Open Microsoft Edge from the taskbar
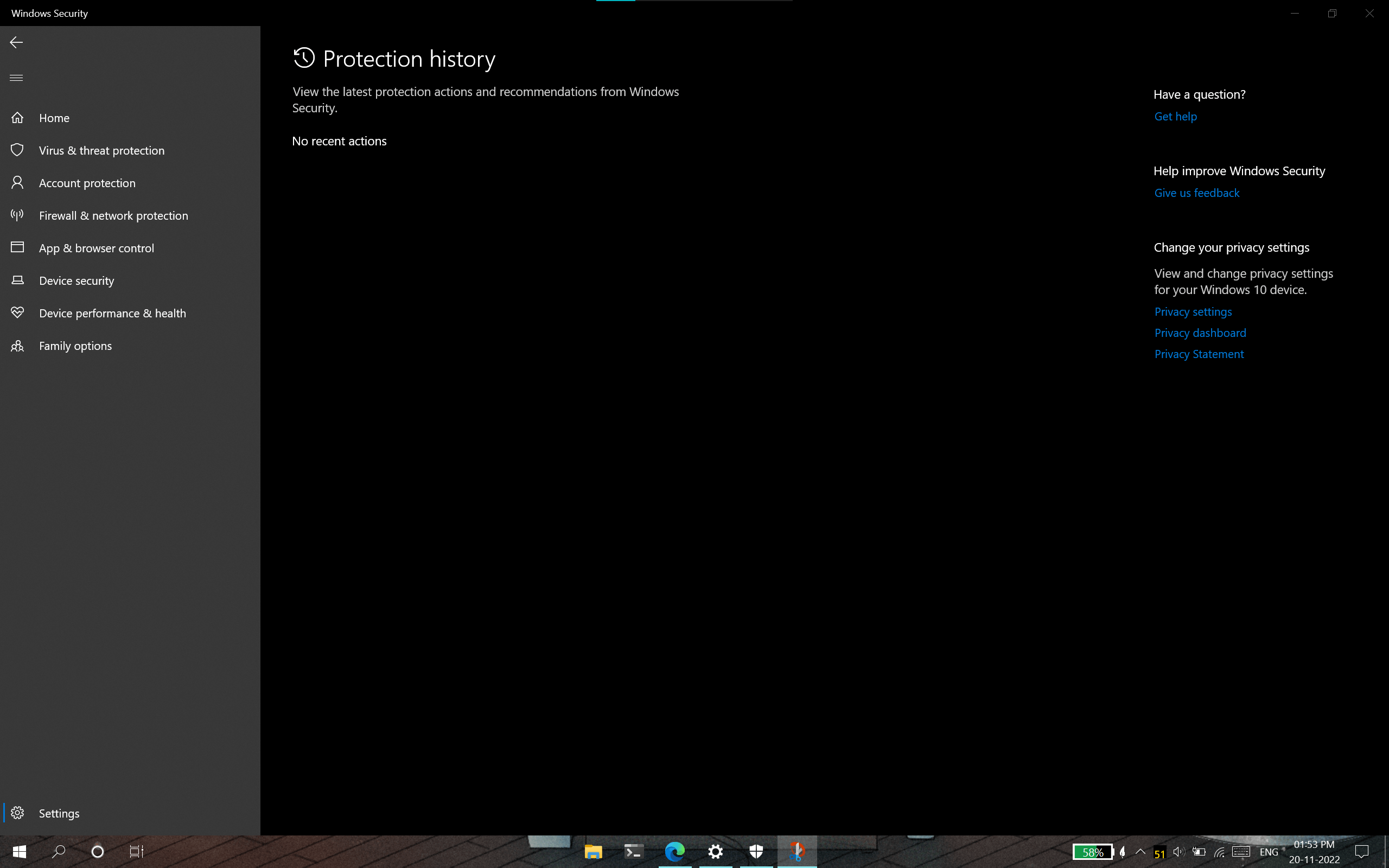This screenshot has width=1389, height=868. click(x=675, y=852)
